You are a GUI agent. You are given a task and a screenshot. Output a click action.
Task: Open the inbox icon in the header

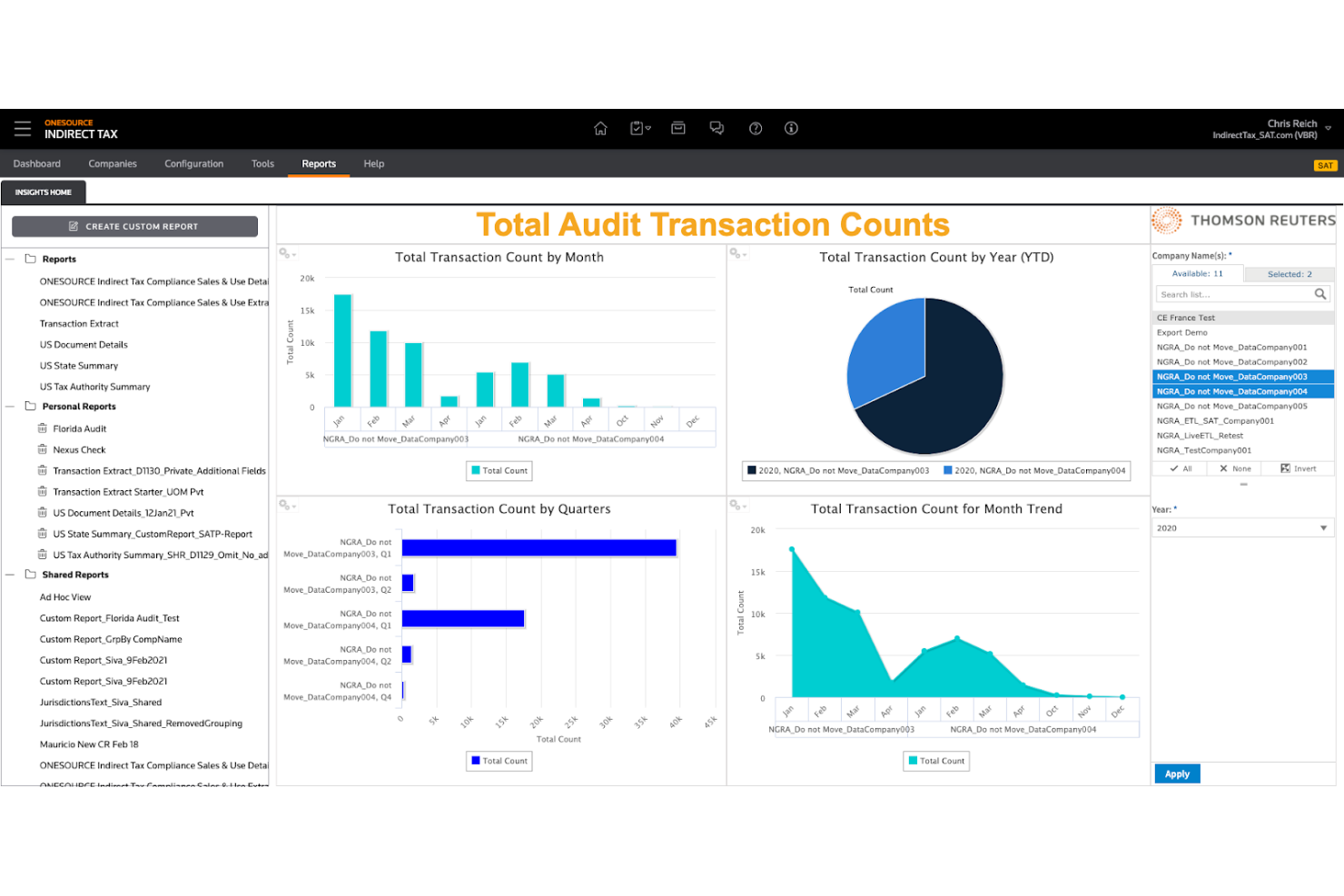tap(678, 128)
